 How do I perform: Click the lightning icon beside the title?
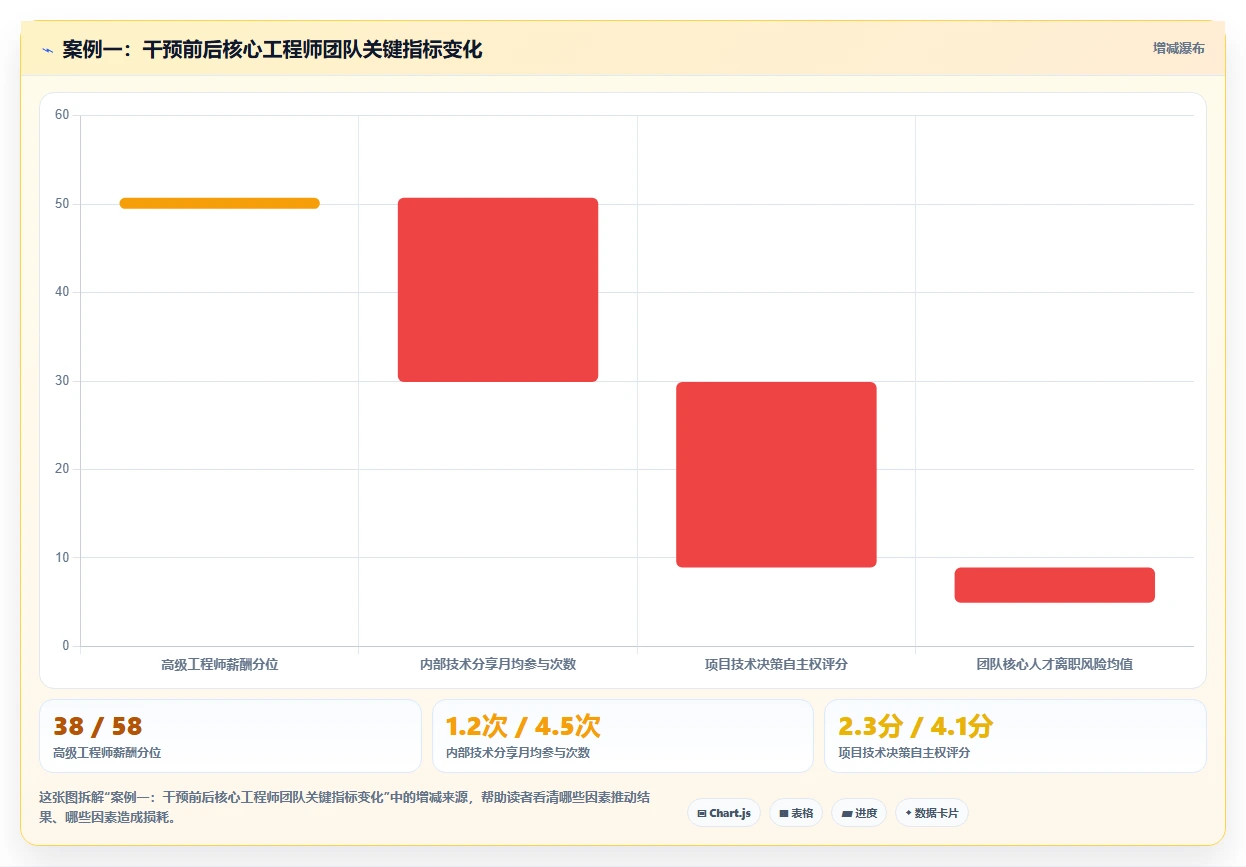point(48,50)
